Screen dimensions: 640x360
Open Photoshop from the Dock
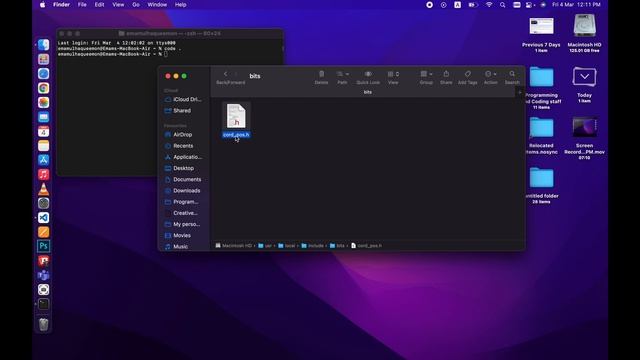[x=44, y=246]
